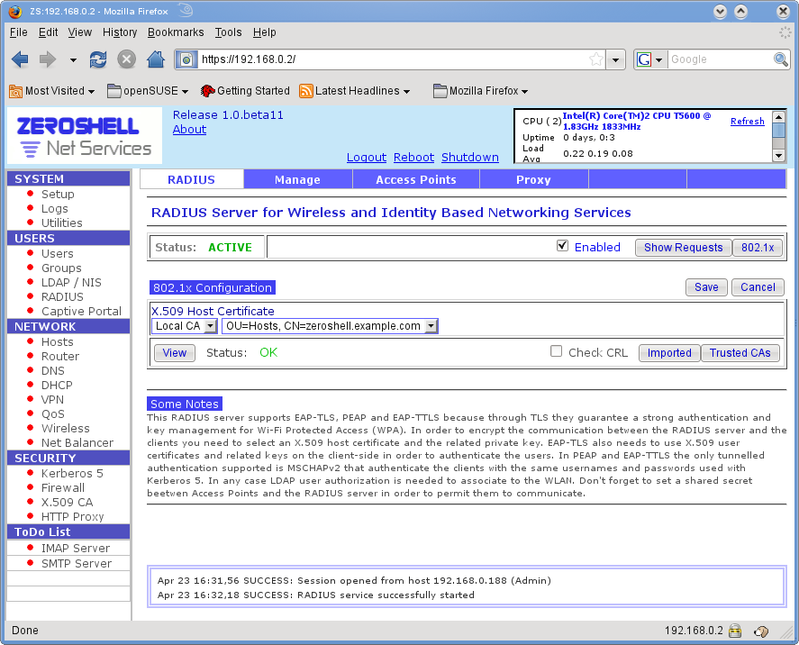Click the Getting Started bookmark icon
799x645 pixels.
tap(207, 91)
